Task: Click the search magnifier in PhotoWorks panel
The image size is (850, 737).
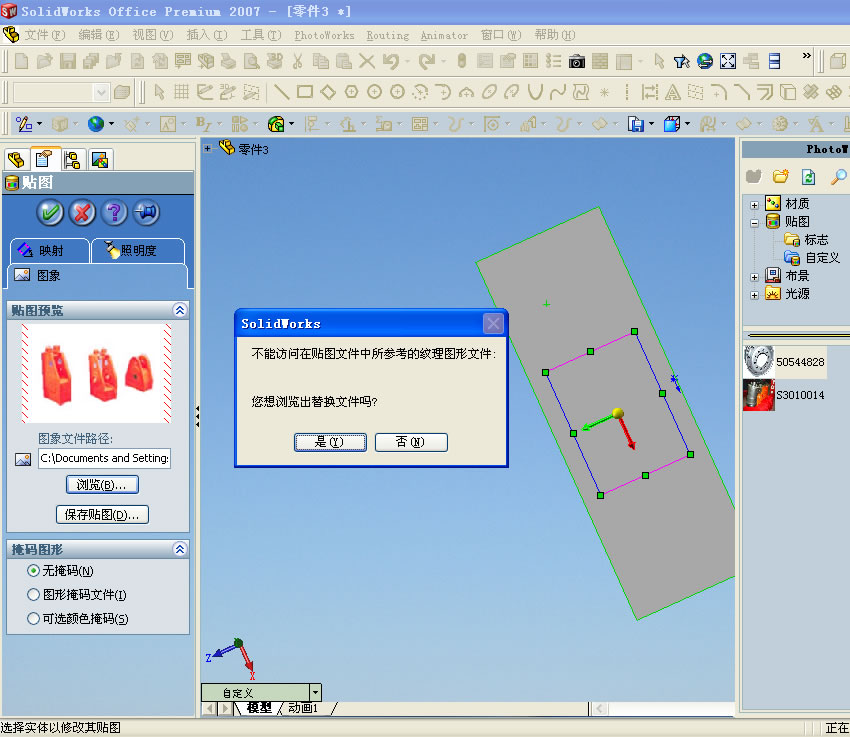Action: [x=838, y=177]
